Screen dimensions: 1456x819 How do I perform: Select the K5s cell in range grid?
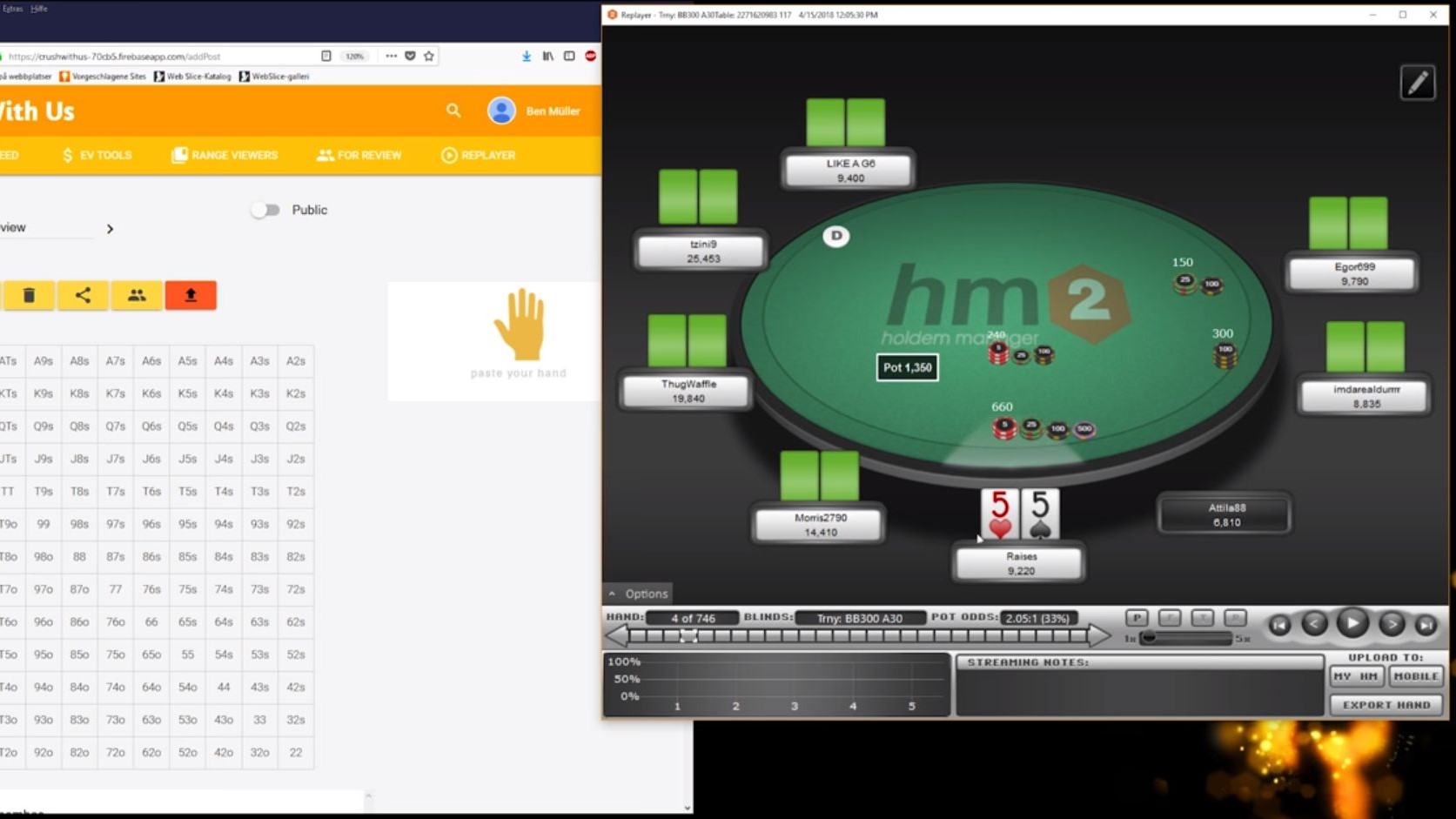[188, 393]
